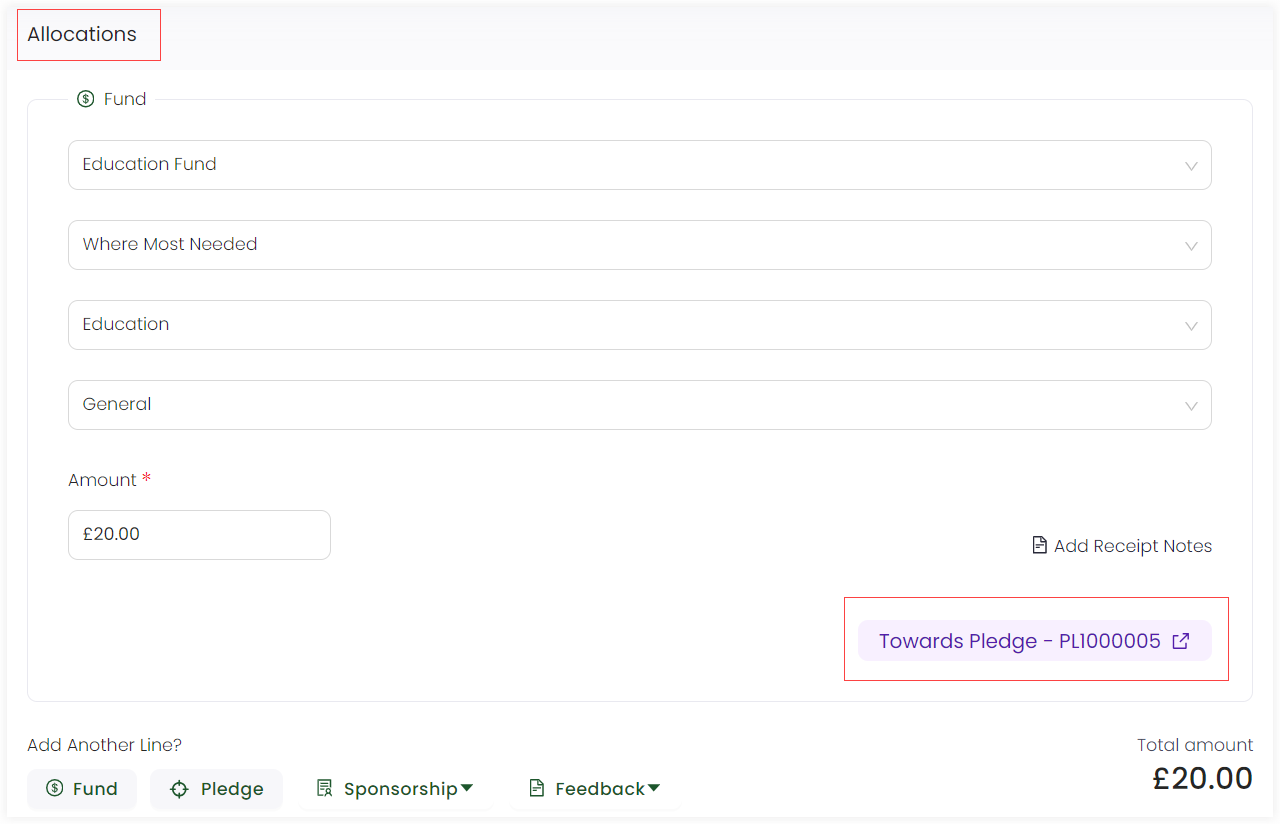Image resolution: width=1281 pixels, height=825 pixels.
Task: Click the Allocations heading
Action: click(82, 34)
